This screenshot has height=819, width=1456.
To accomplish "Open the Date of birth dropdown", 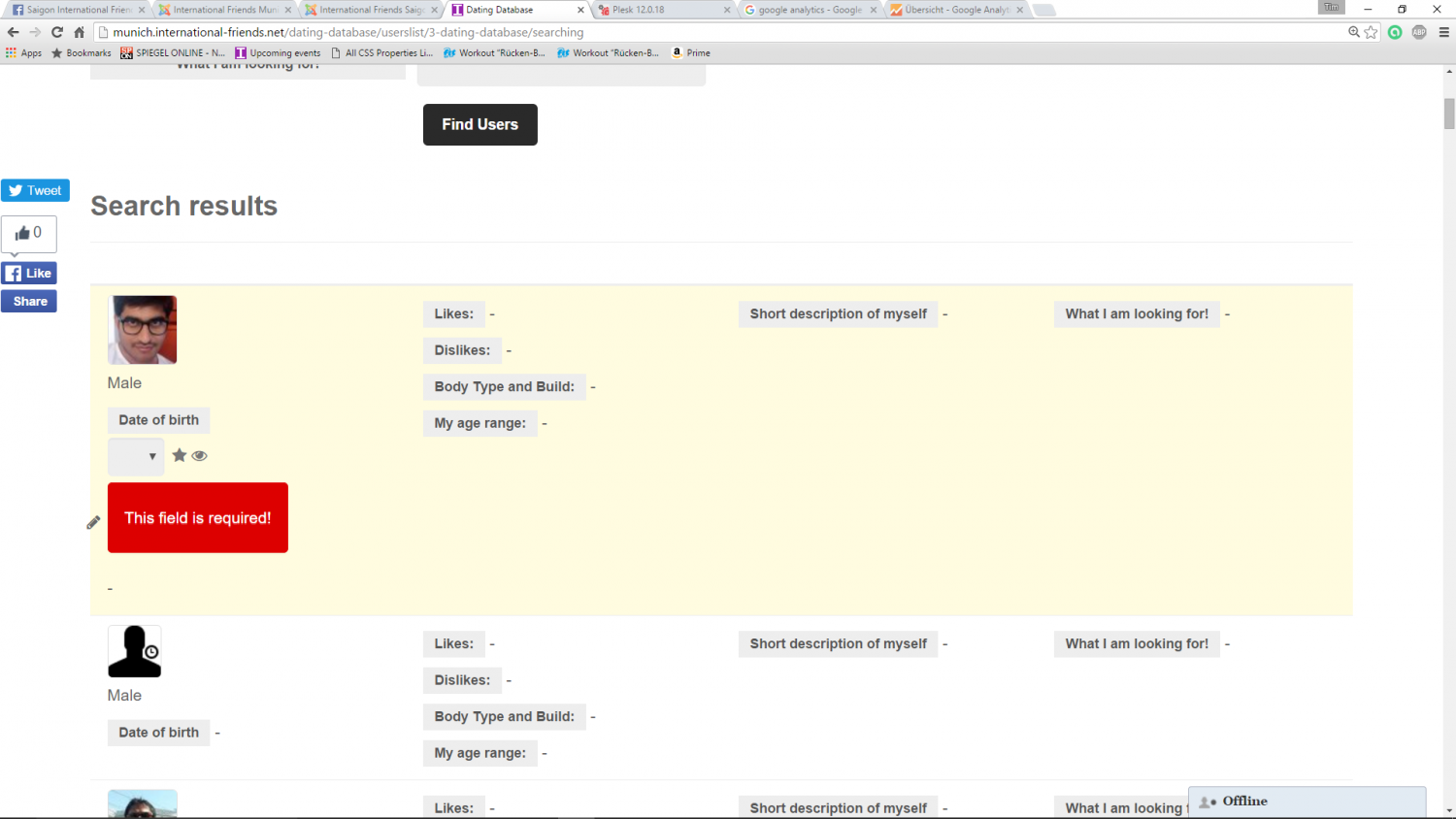I will pos(136,456).
